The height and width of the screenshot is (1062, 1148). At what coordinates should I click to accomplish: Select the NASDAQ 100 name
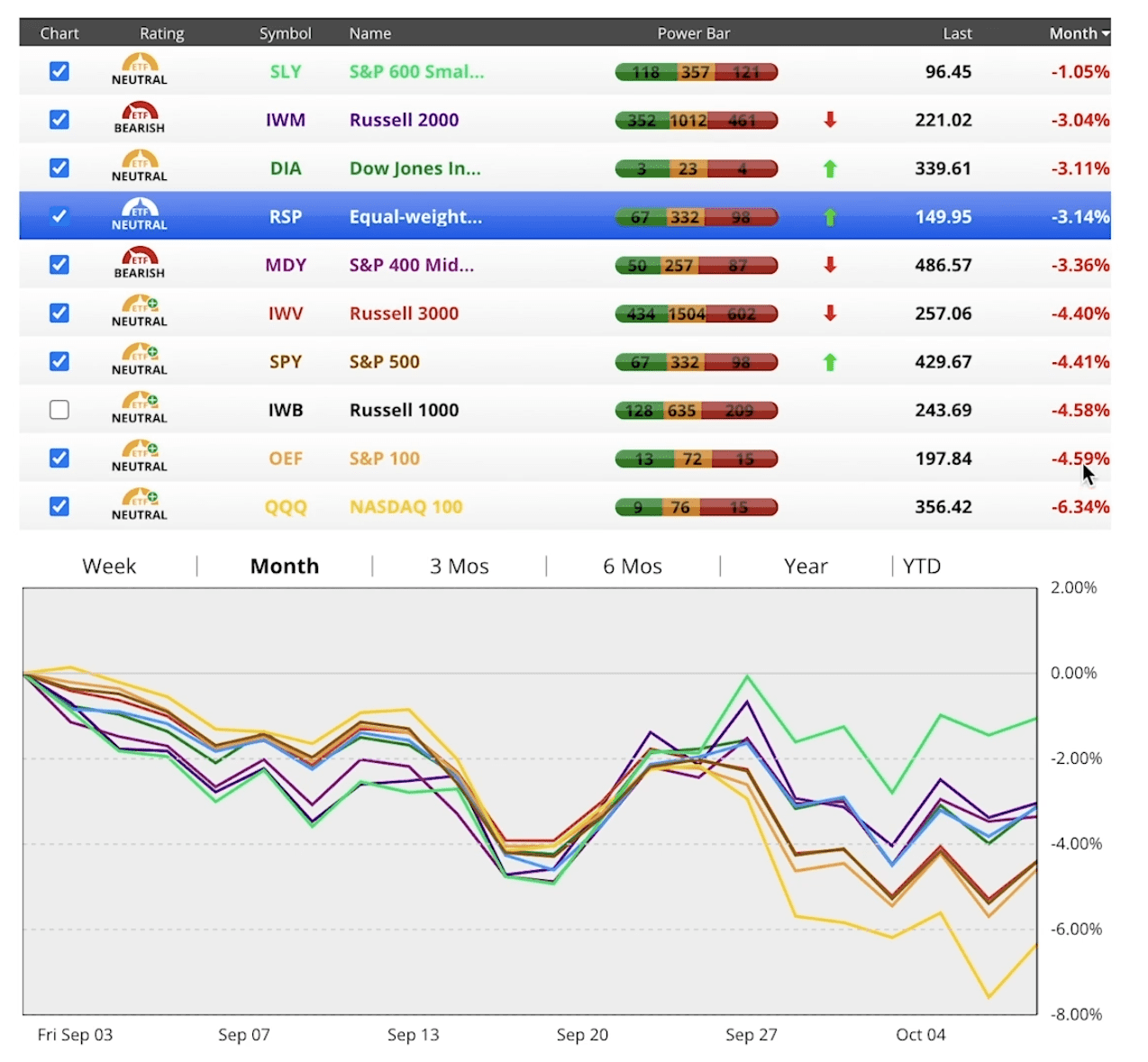405,507
